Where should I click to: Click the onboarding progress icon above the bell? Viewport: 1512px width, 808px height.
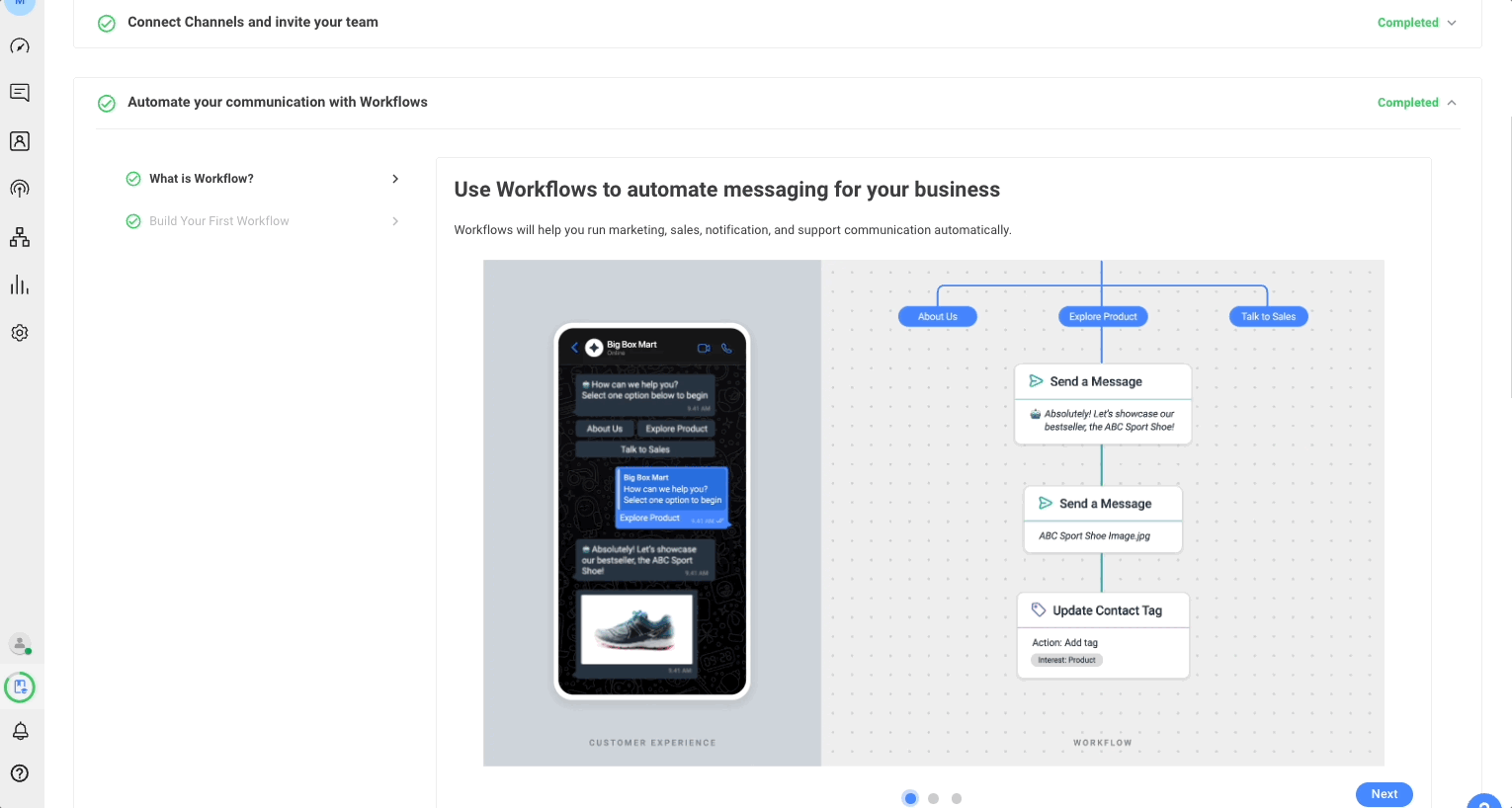tap(20, 687)
